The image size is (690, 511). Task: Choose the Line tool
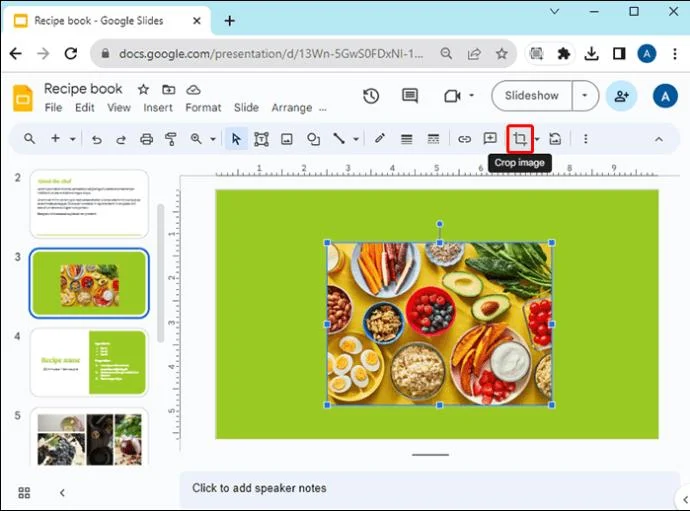tap(339, 139)
